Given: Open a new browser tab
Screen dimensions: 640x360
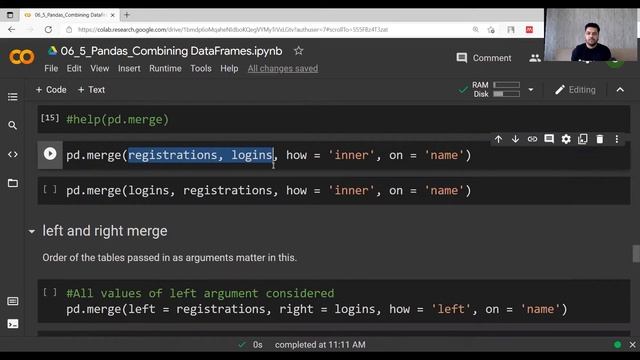Looking at the screenshot, I should tap(127, 15).
